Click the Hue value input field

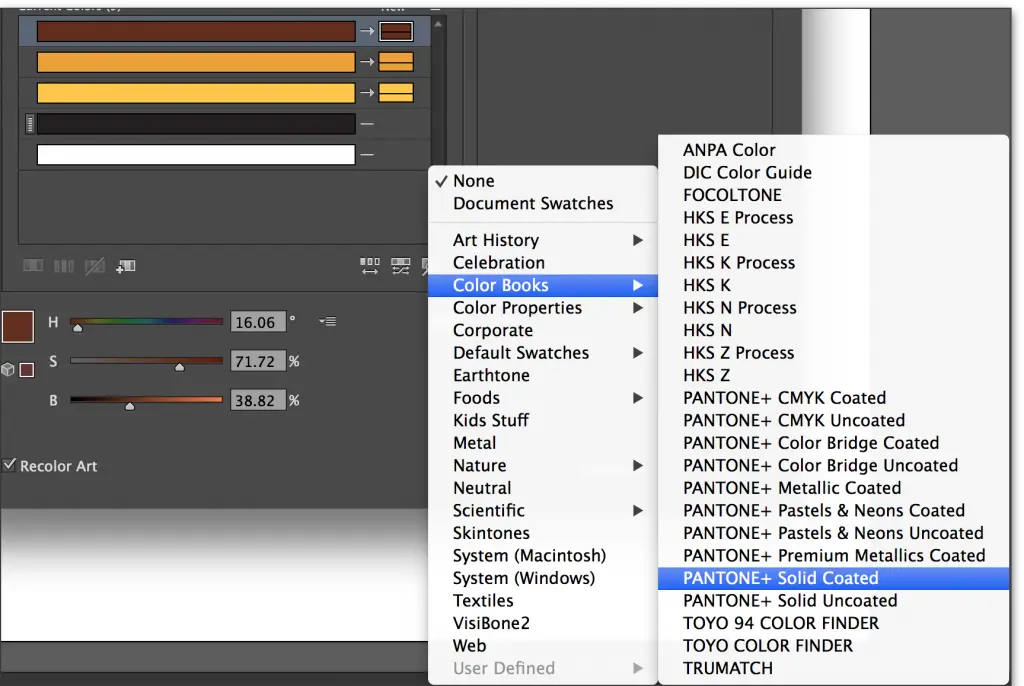coord(257,322)
